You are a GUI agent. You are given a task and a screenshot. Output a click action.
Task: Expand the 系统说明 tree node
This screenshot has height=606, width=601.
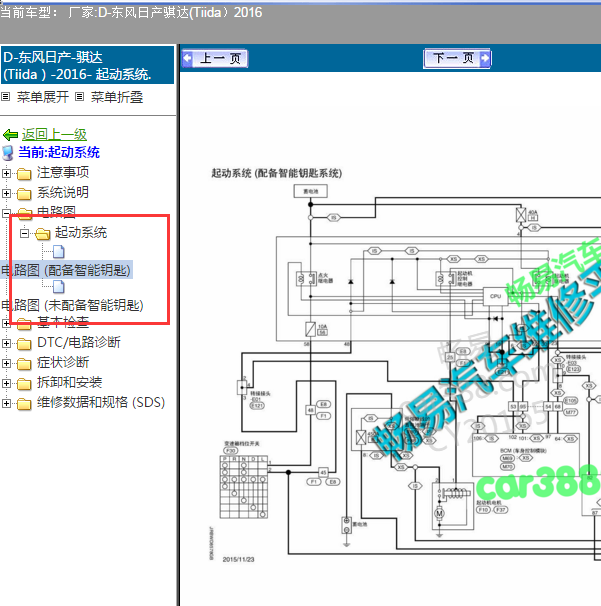(x=6, y=193)
